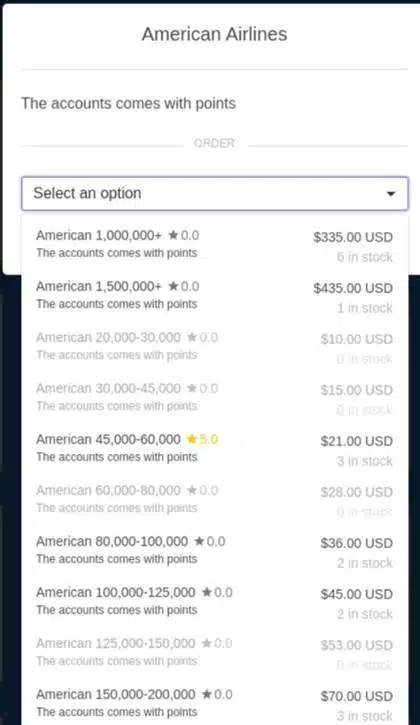Select American 80,000-100,000 option
420x725 pixels.
(x=215, y=551)
